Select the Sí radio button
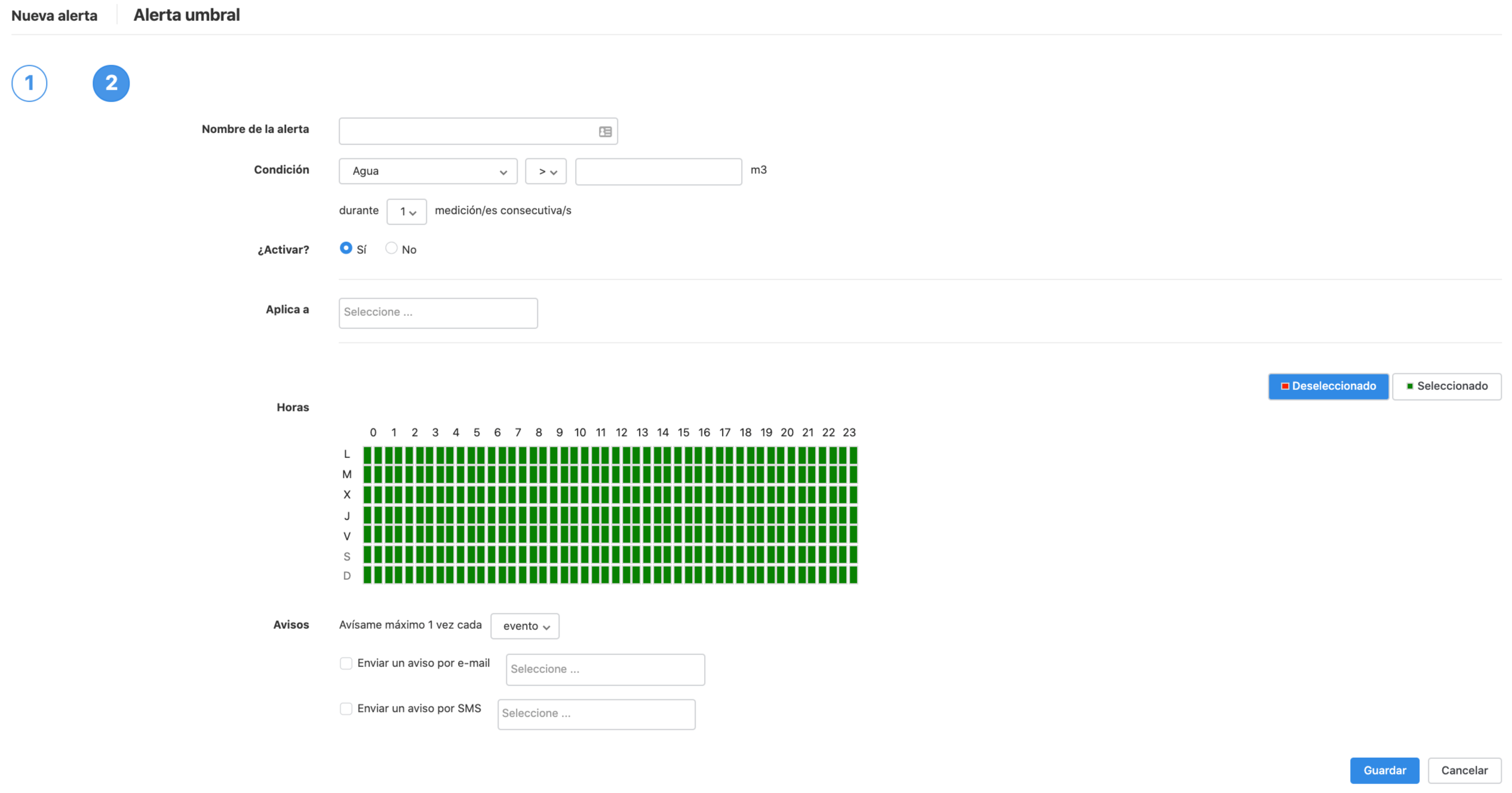Viewport: 1512px width, 793px height. point(346,248)
